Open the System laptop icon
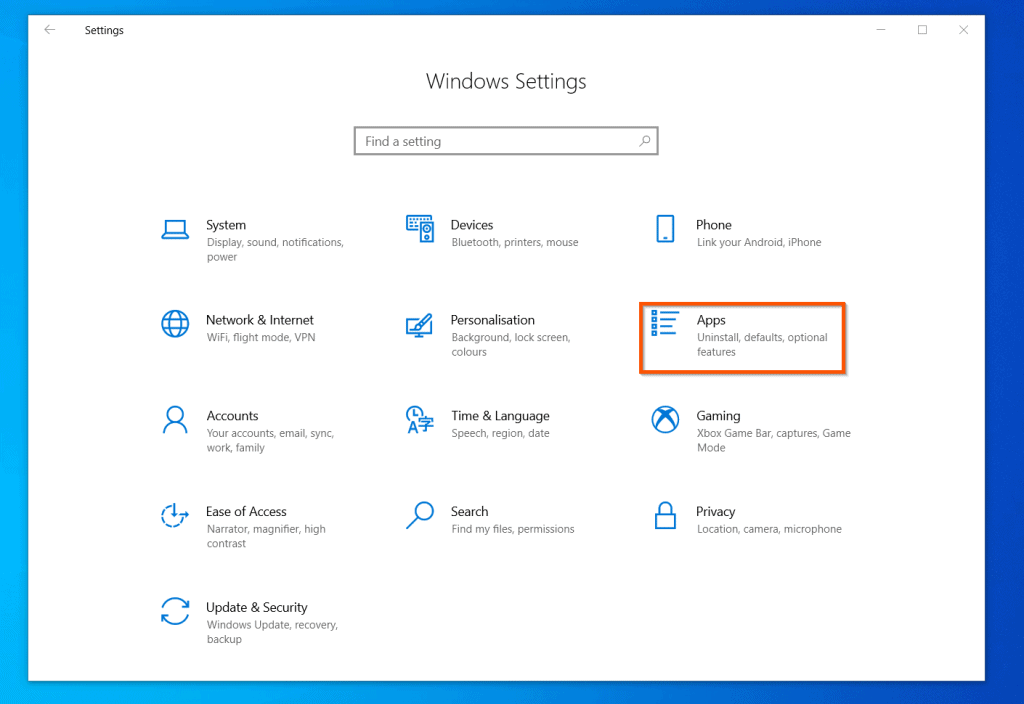This screenshot has width=1024, height=704. point(175,229)
